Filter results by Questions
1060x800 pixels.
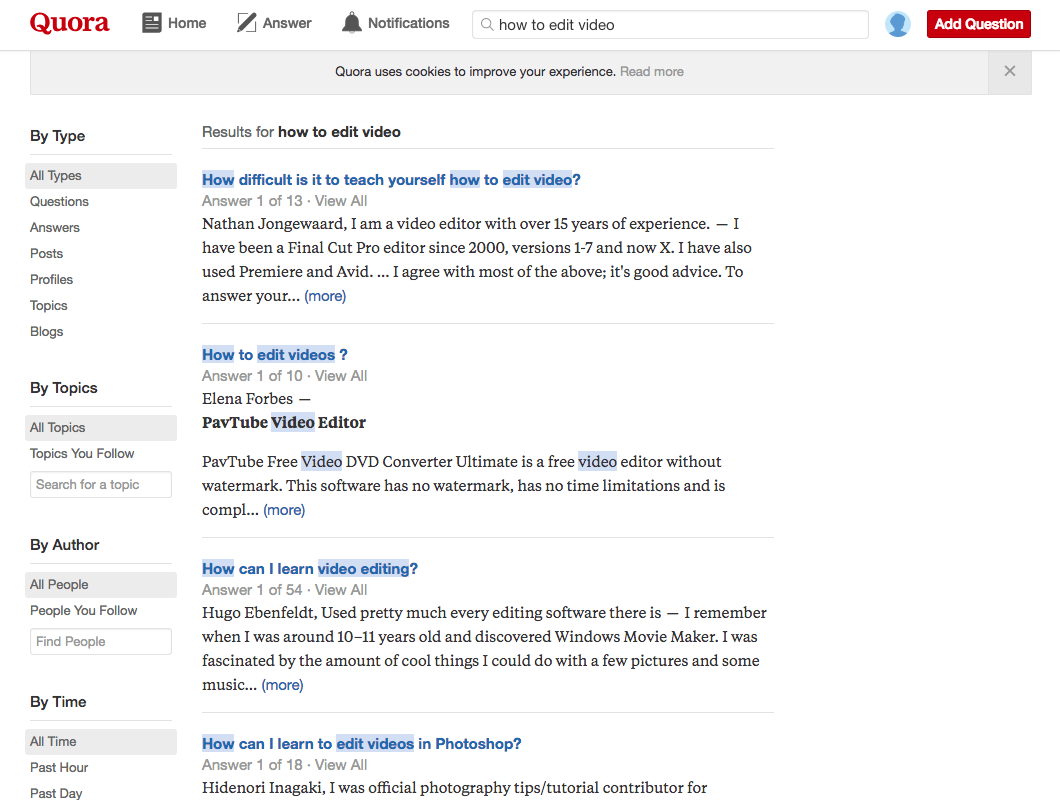pos(59,202)
